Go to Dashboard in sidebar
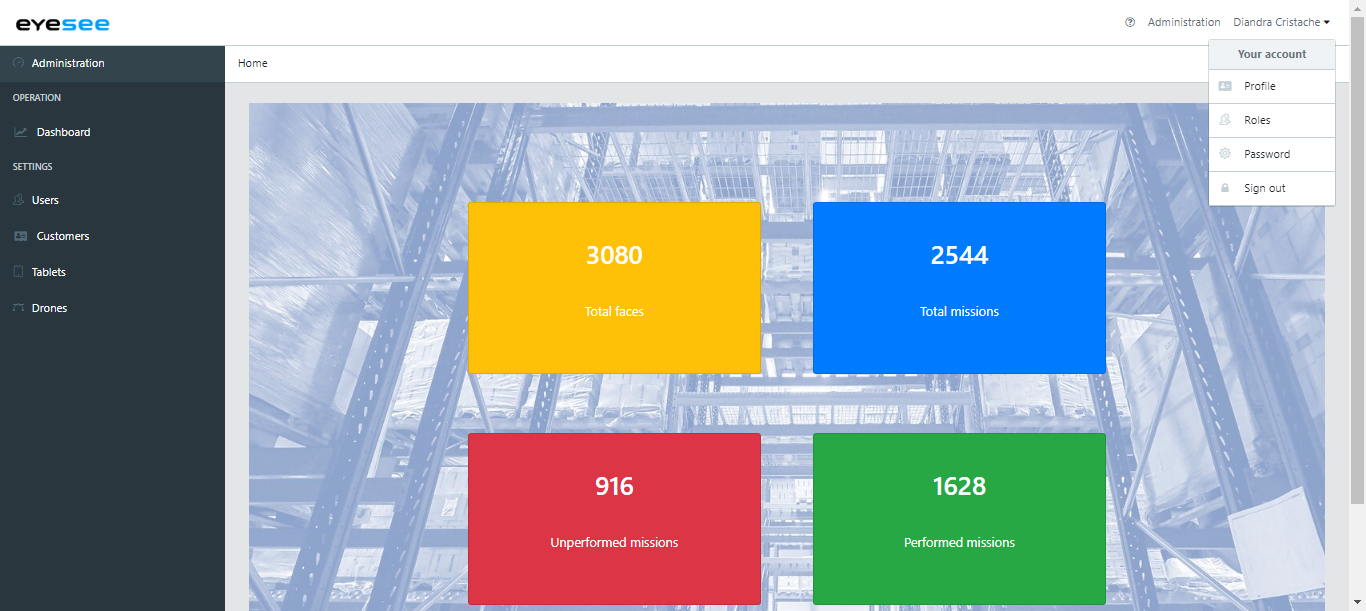This screenshot has width=1366, height=611. click(112, 132)
